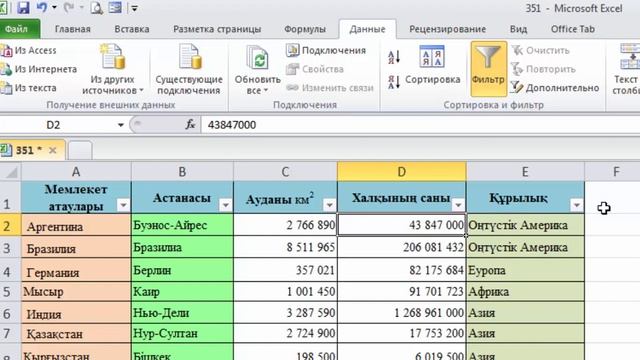
Task: Select row 4 header
Action: (x=10, y=271)
